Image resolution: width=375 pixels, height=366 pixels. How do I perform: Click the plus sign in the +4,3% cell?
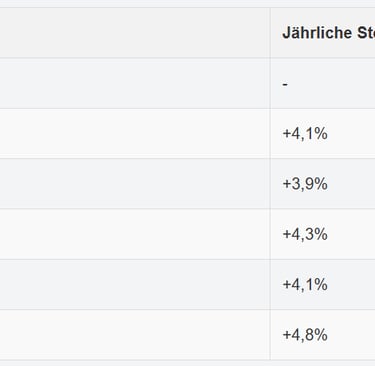[x=286, y=235]
